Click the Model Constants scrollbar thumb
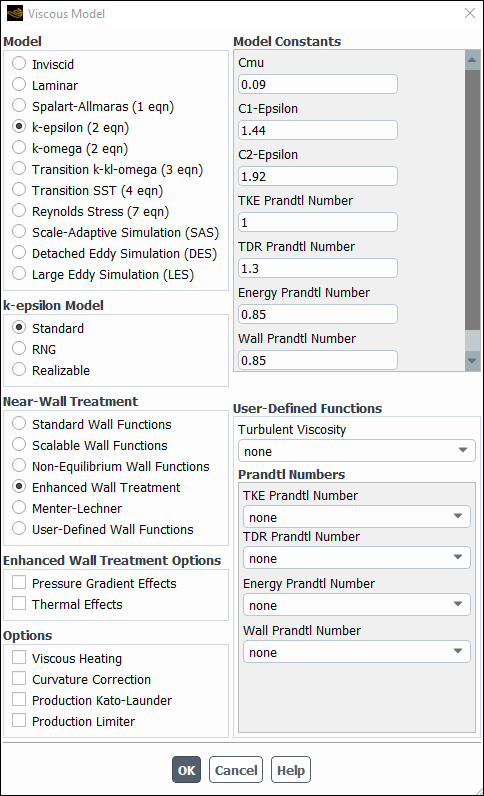 point(472,201)
